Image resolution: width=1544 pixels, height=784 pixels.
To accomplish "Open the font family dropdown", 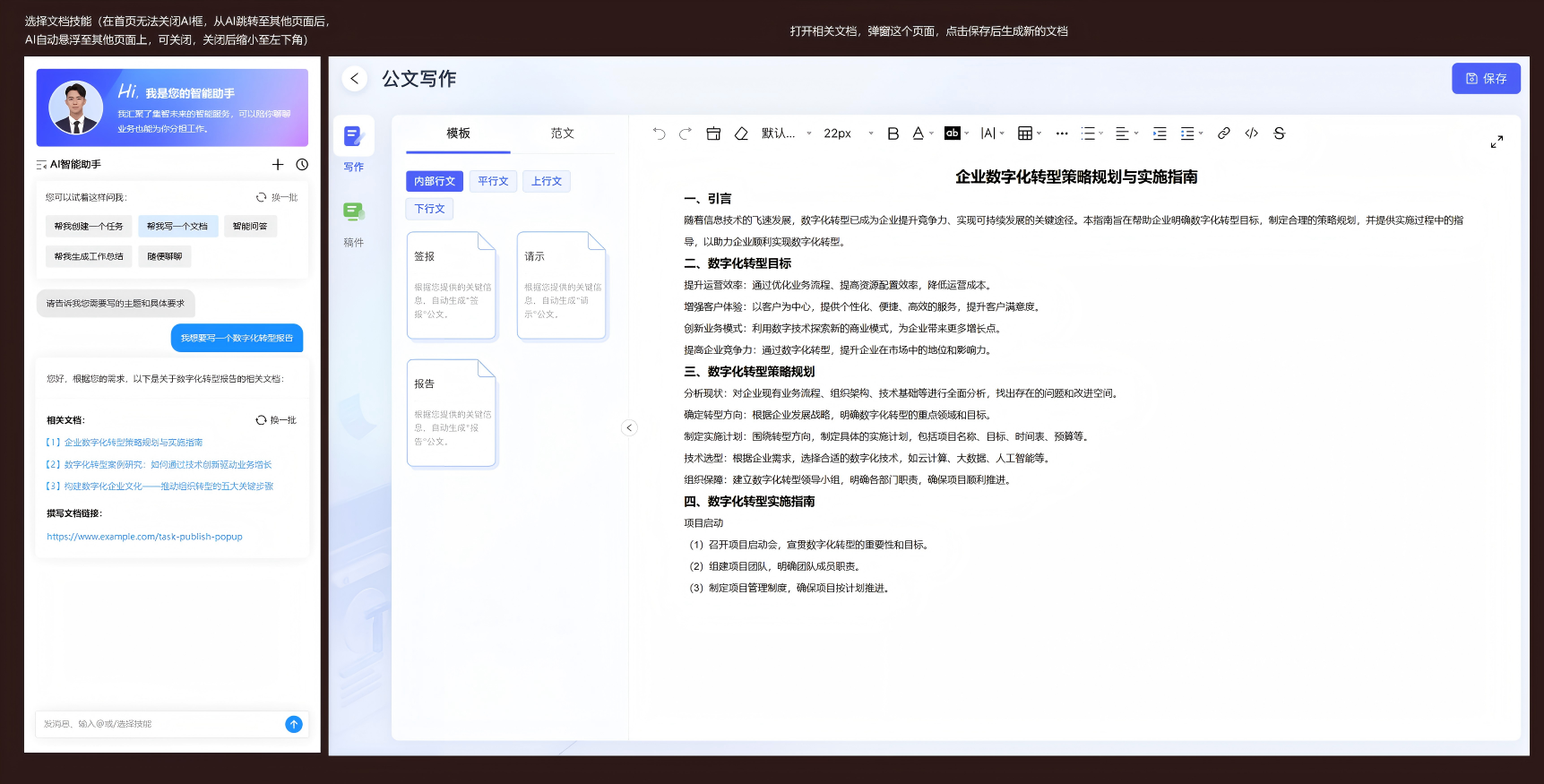I will click(786, 134).
